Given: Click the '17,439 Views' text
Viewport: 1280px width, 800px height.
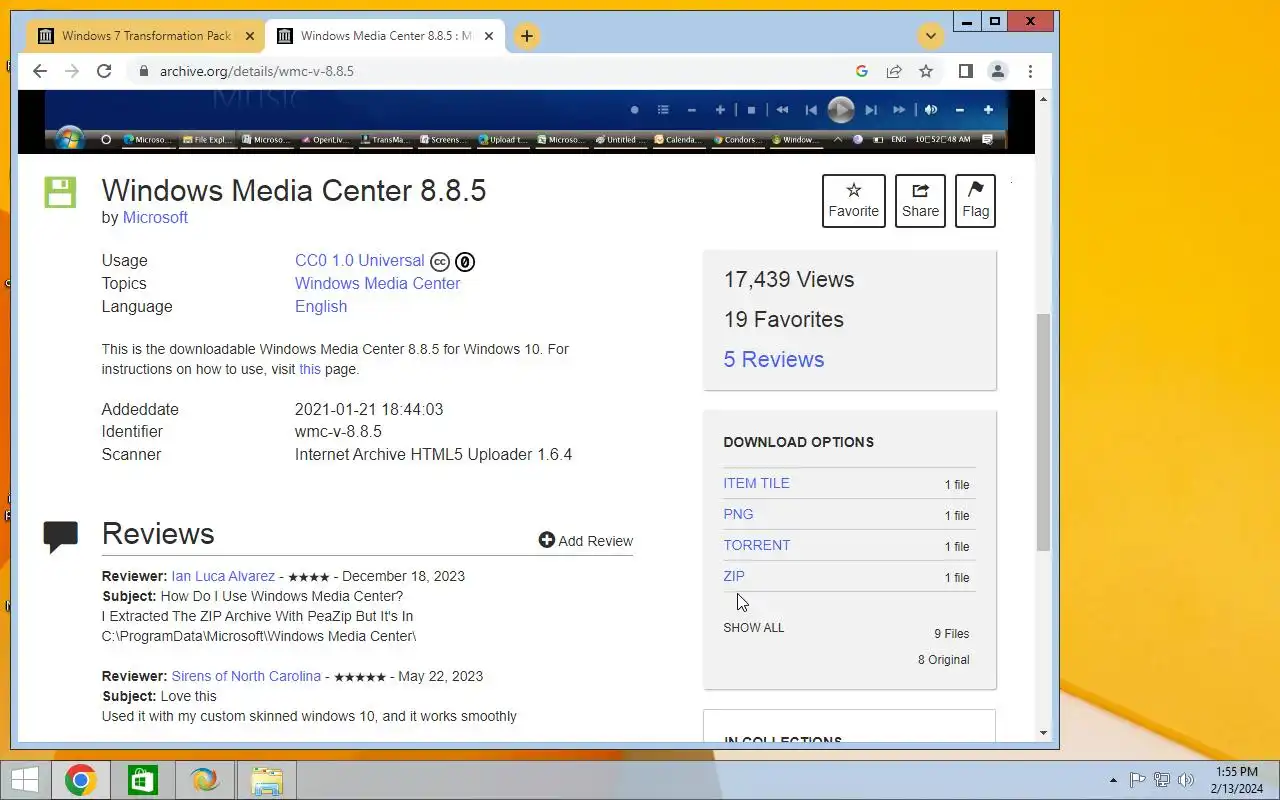Looking at the screenshot, I should pos(789,280).
